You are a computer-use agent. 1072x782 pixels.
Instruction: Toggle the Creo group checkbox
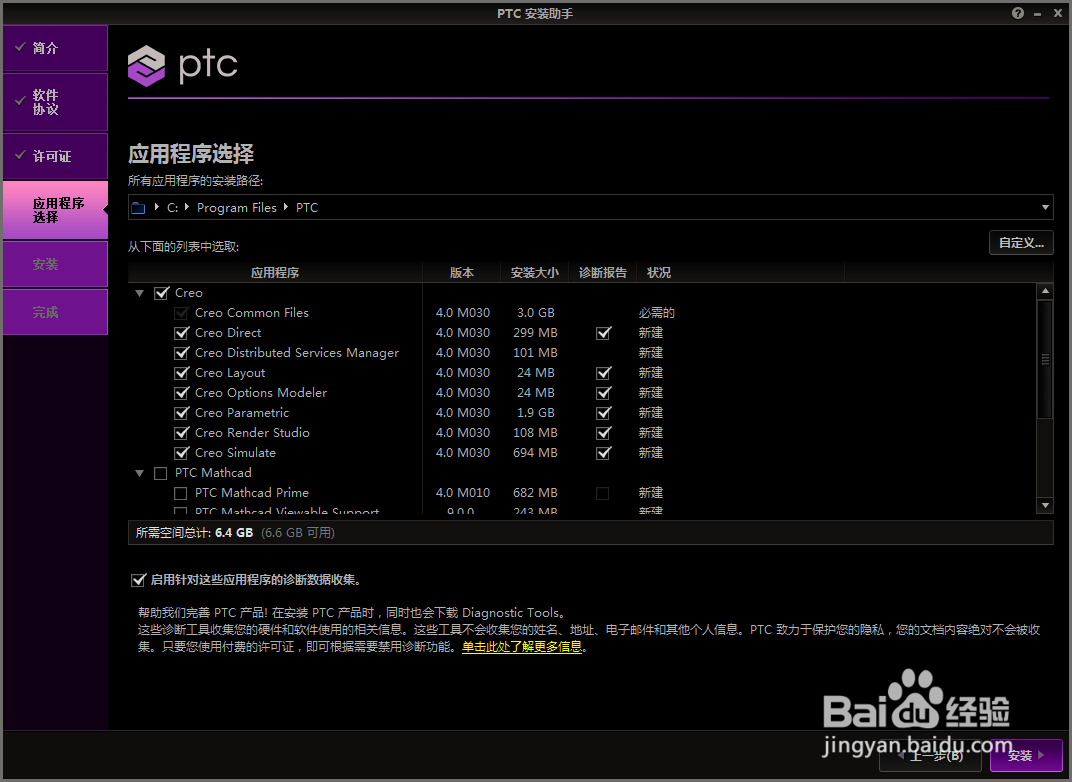click(161, 293)
